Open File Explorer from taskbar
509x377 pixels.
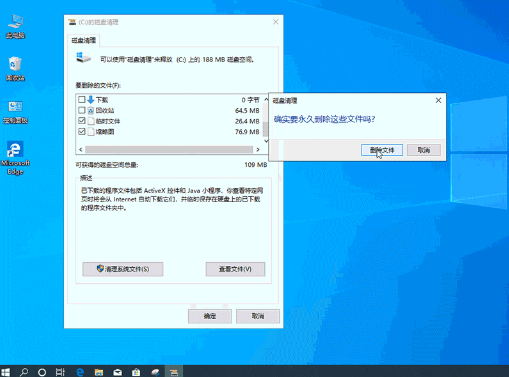99,372
